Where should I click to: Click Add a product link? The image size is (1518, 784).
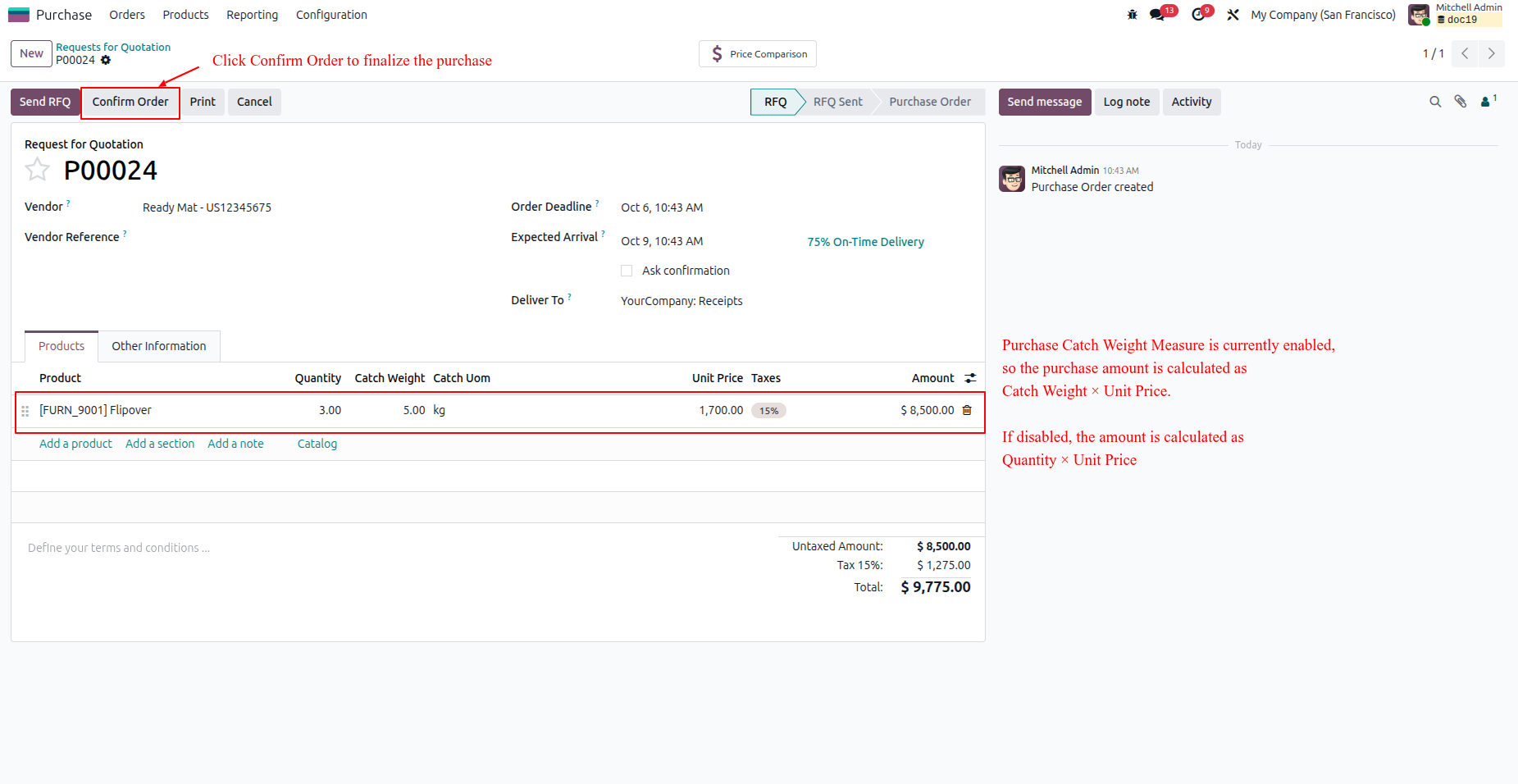(75, 444)
